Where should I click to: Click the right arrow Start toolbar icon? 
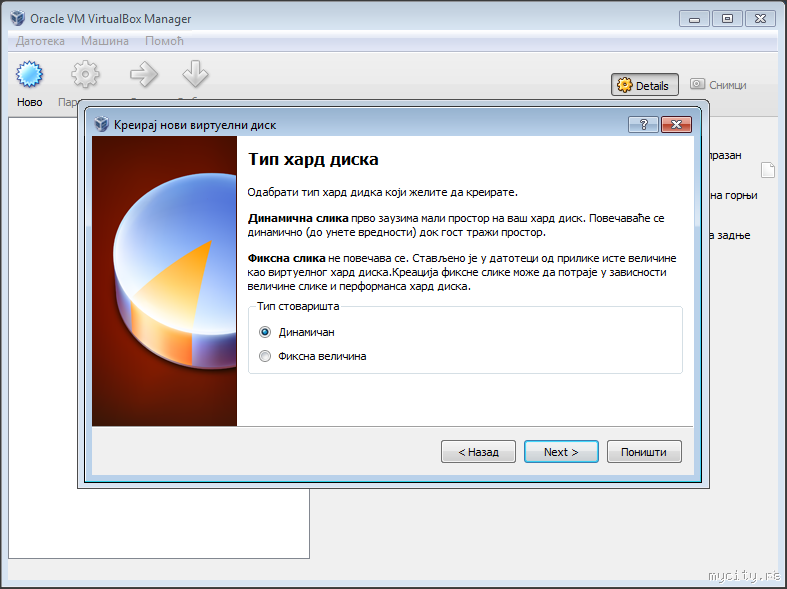coord(144,74)
